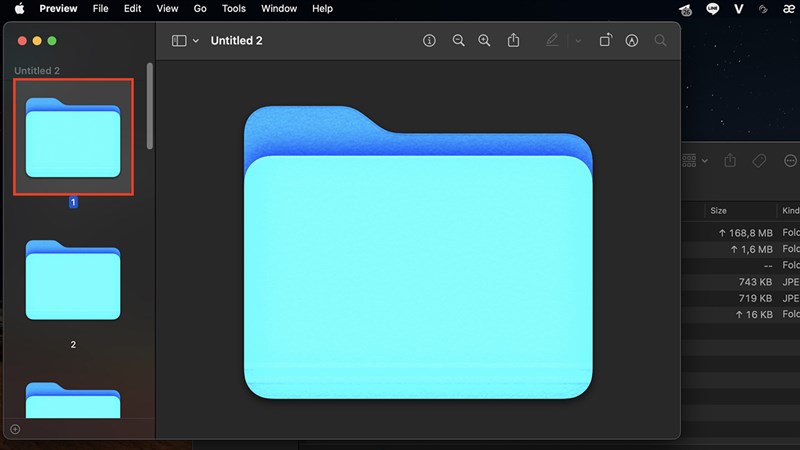Select the Finder row with -- size

741,265
